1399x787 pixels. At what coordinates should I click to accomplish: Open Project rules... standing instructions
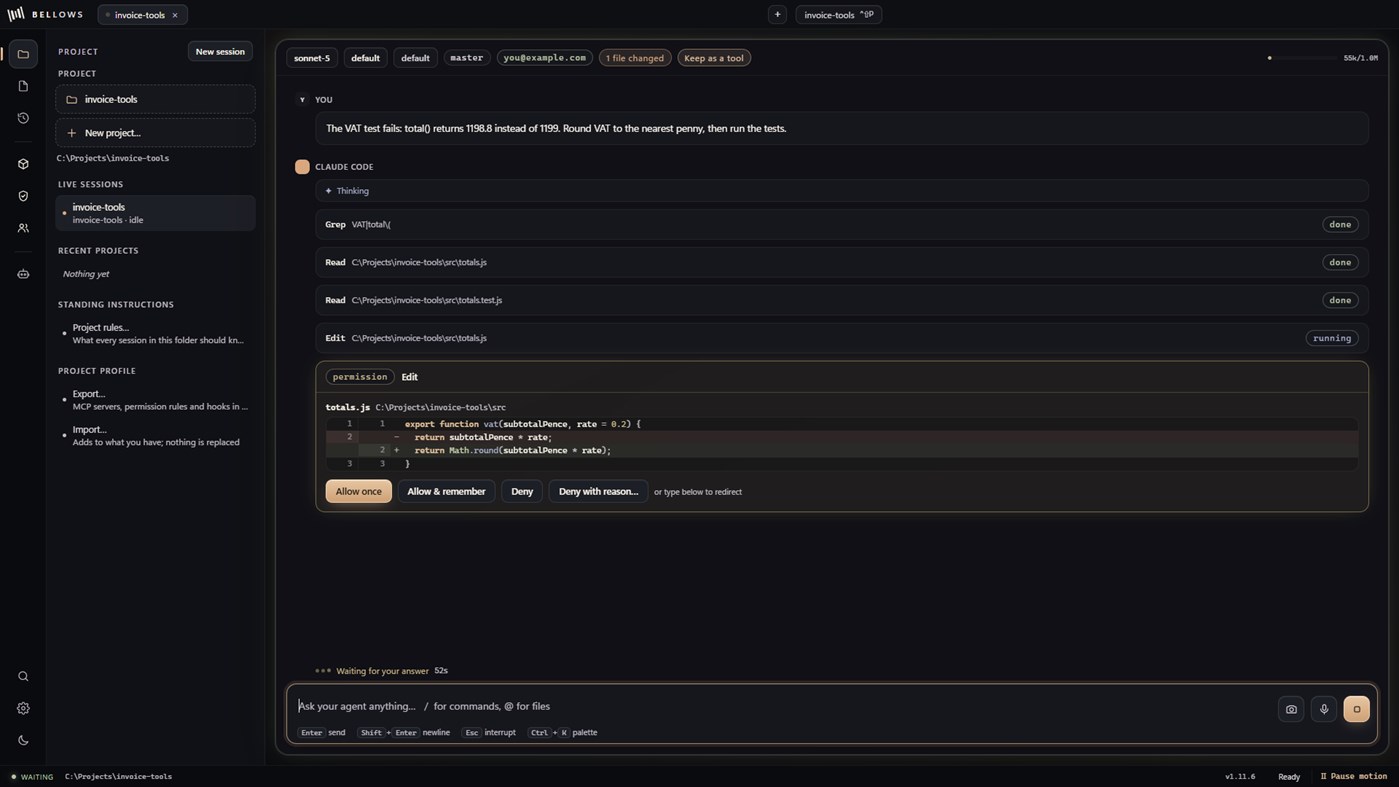coord(155,334)
